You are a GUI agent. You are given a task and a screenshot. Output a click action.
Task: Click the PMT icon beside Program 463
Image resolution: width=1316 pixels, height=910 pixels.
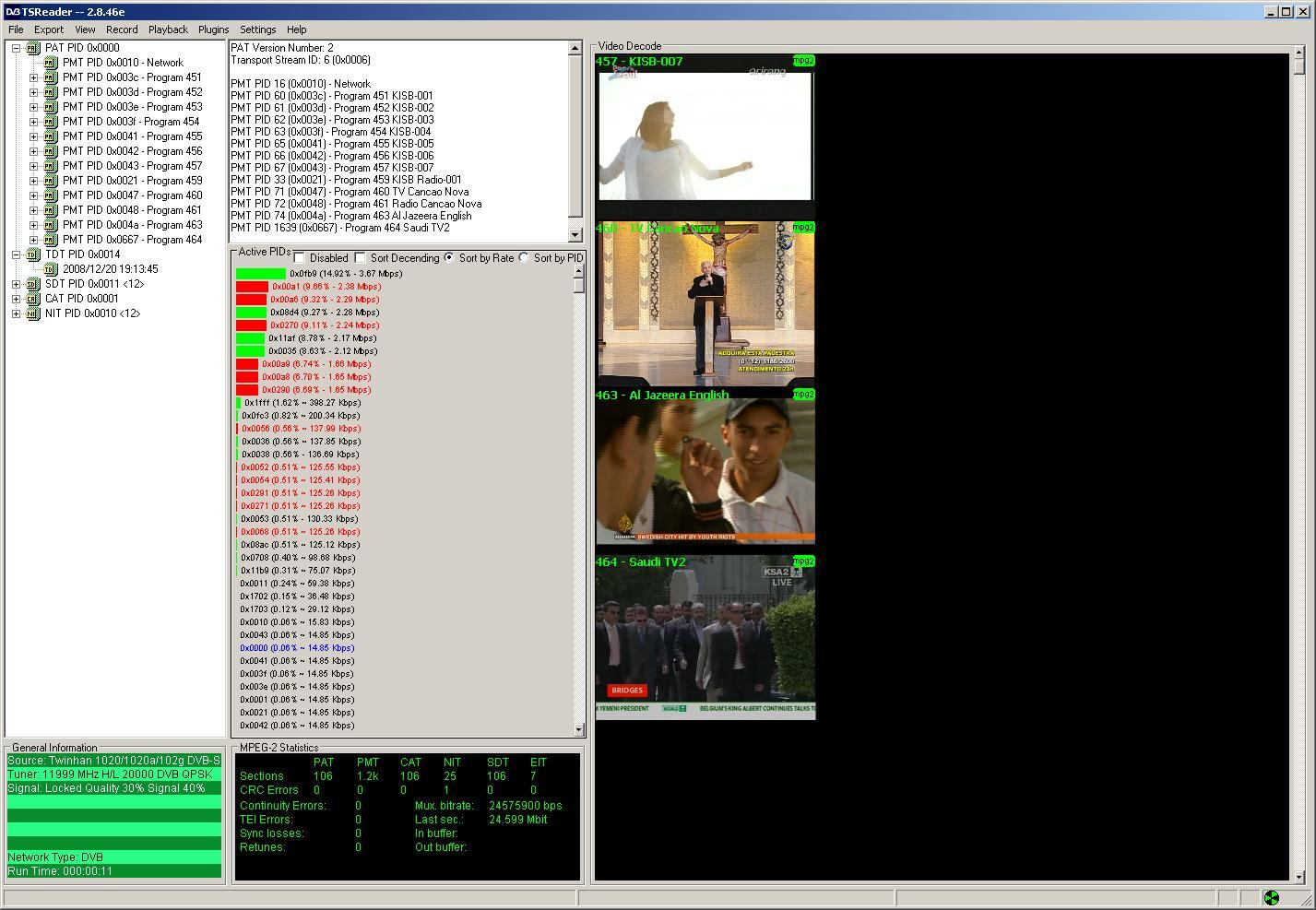[51, 225]
